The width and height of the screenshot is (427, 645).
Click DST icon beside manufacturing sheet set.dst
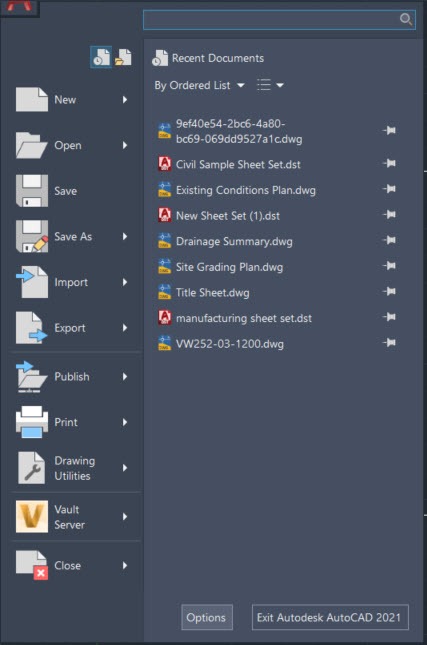(x=165, y=318)
